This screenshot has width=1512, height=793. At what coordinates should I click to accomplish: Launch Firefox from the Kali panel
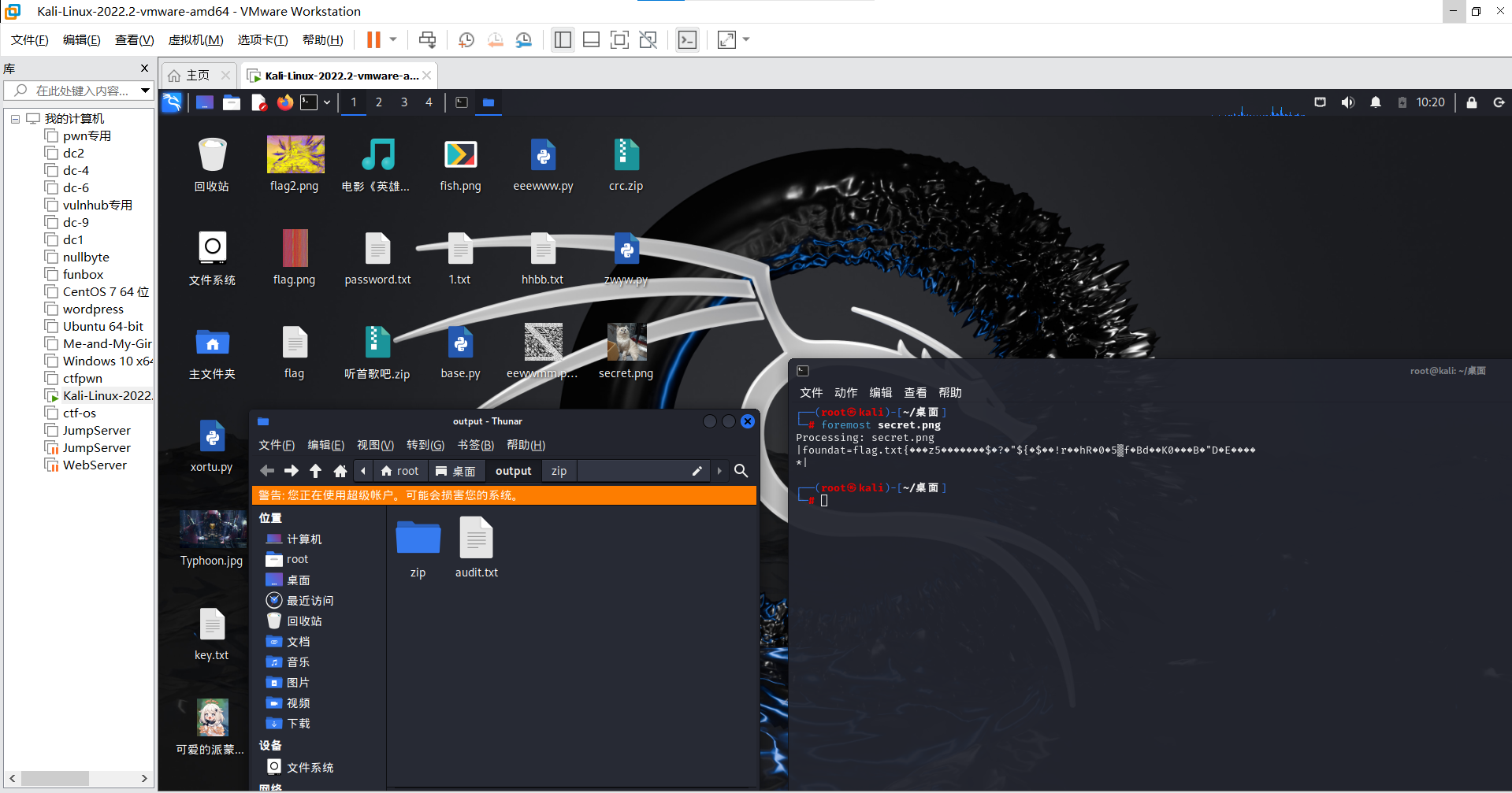coord(284,102)
